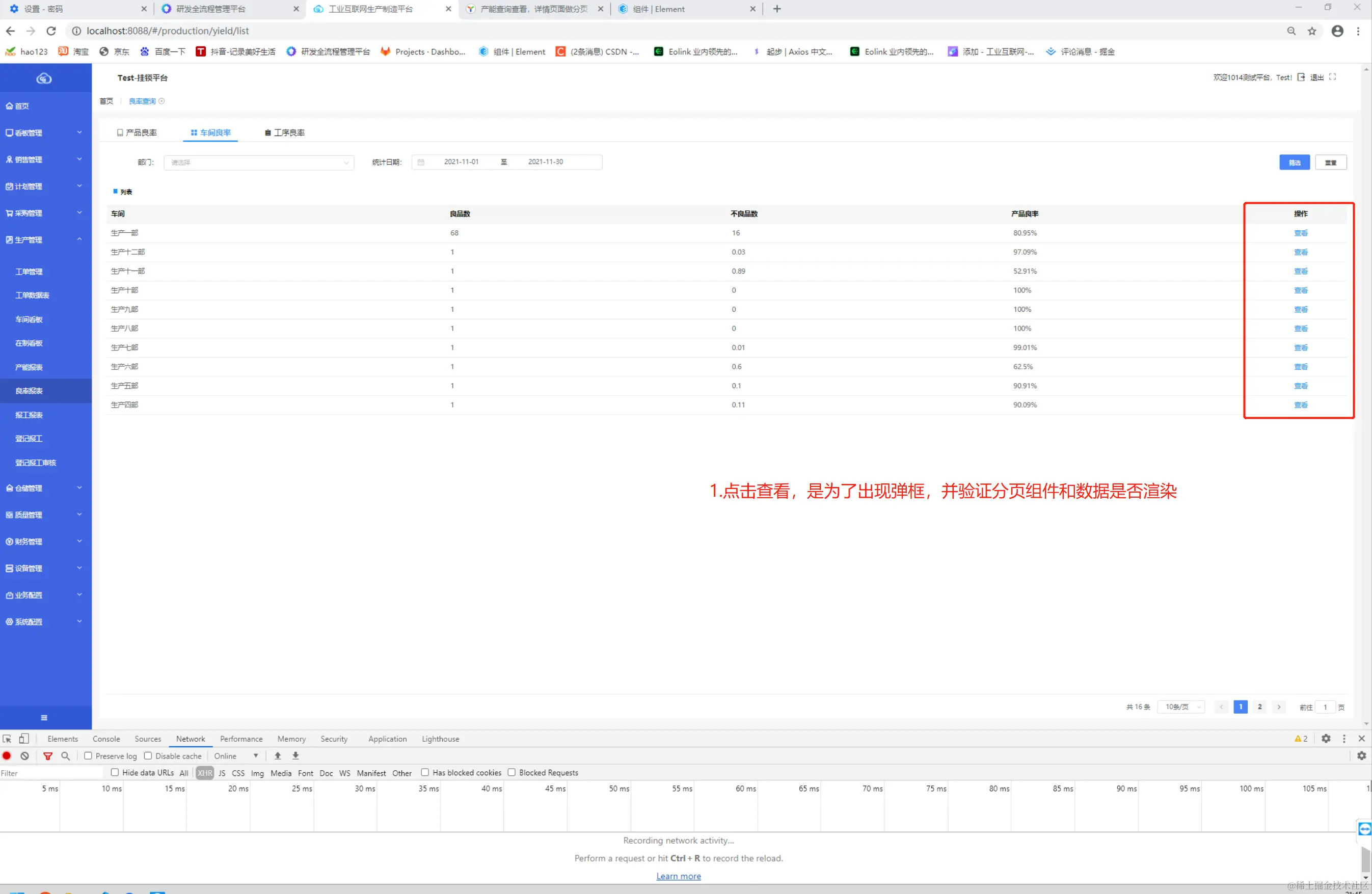Check the Disable cache option

click(148, 755)
